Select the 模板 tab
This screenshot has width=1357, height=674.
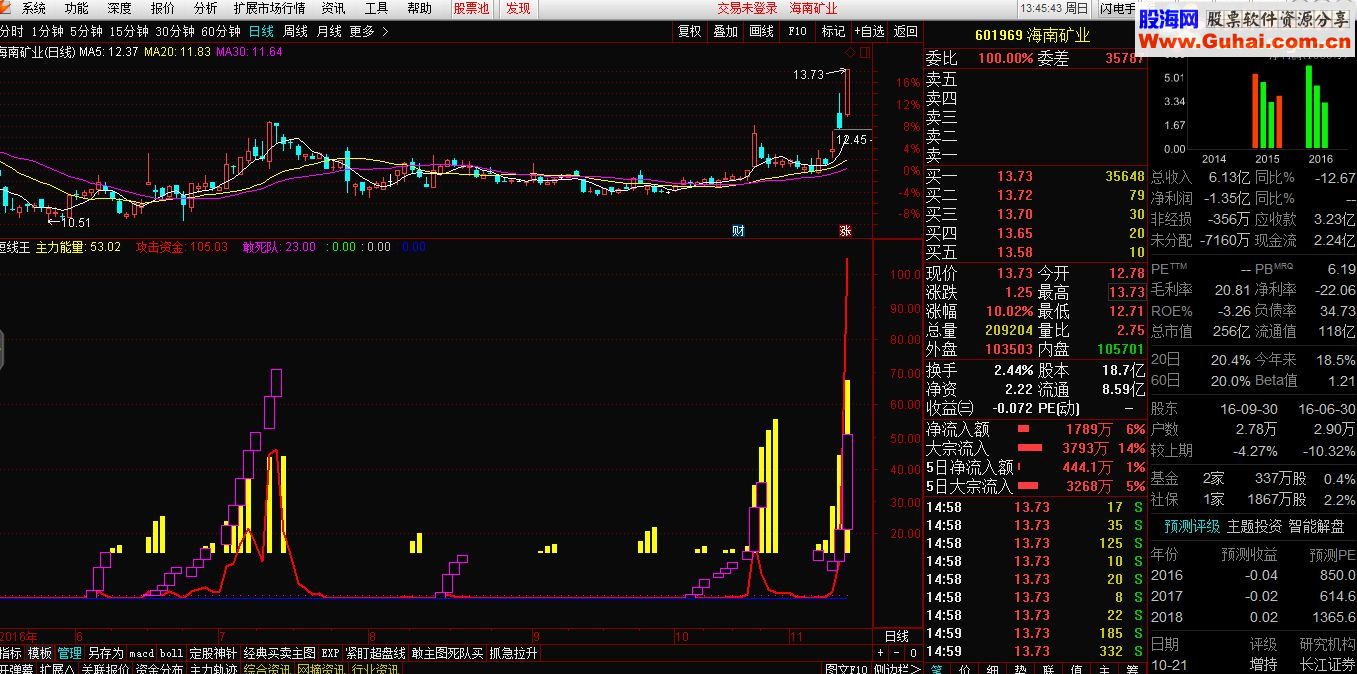[40, 653]
